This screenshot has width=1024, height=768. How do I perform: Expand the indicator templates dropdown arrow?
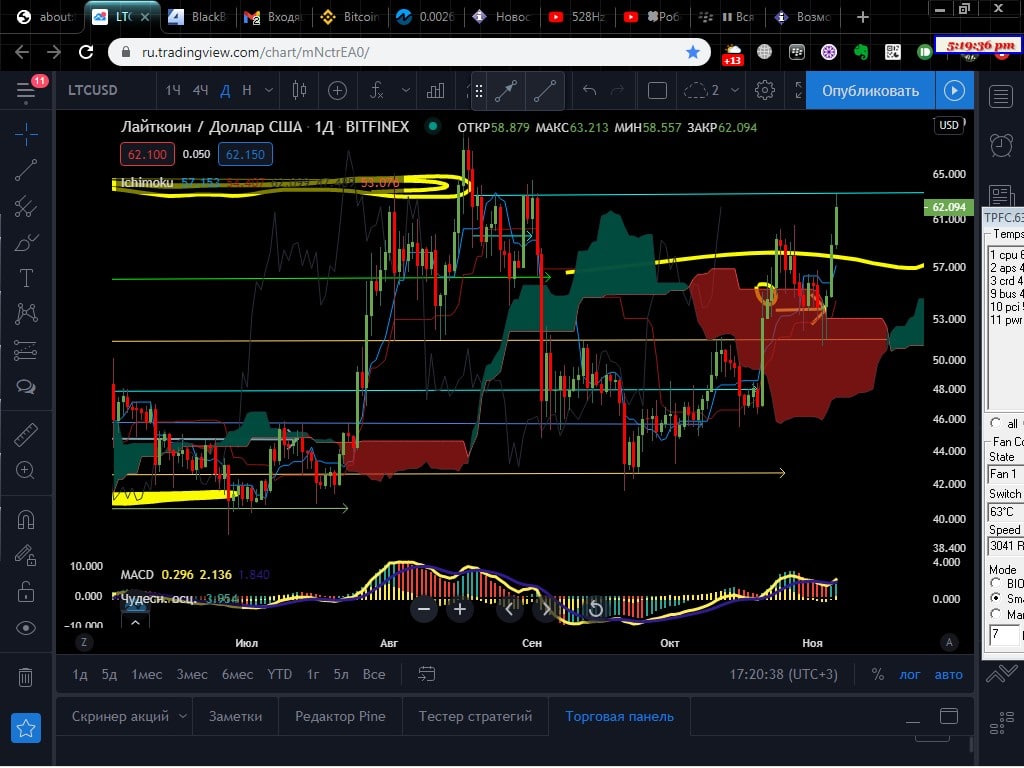406,91
